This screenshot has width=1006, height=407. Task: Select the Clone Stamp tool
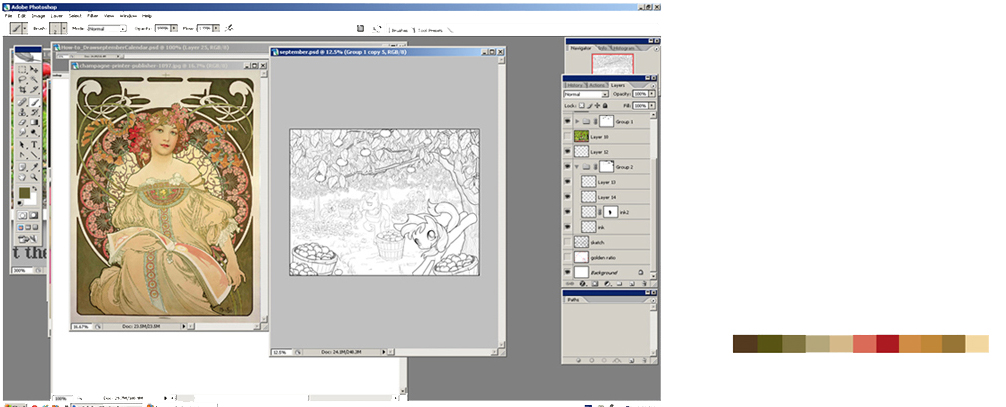coord(22,111)
